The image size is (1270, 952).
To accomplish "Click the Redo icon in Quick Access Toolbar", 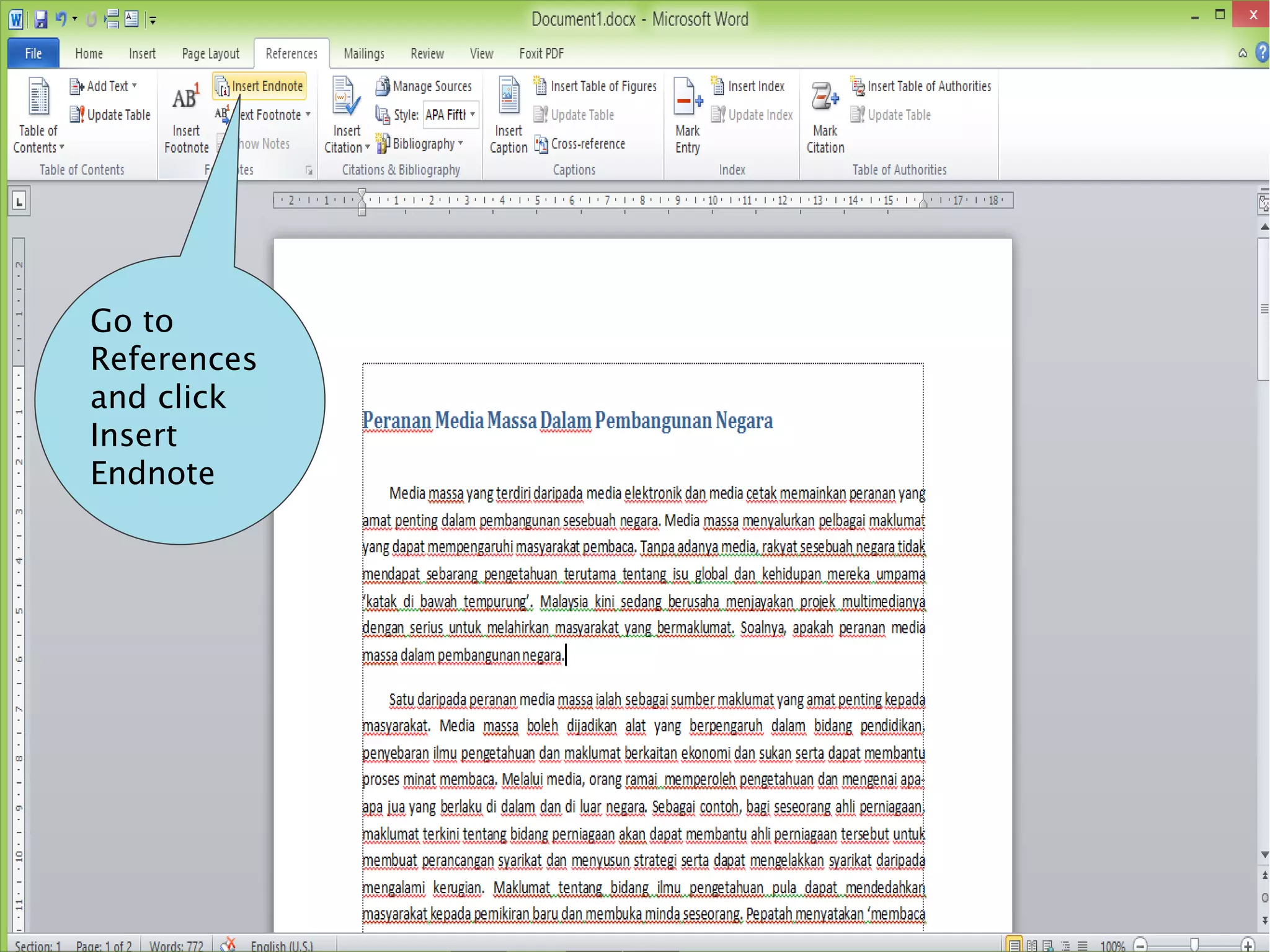I will pyautogui.click(x=91, y=19).
